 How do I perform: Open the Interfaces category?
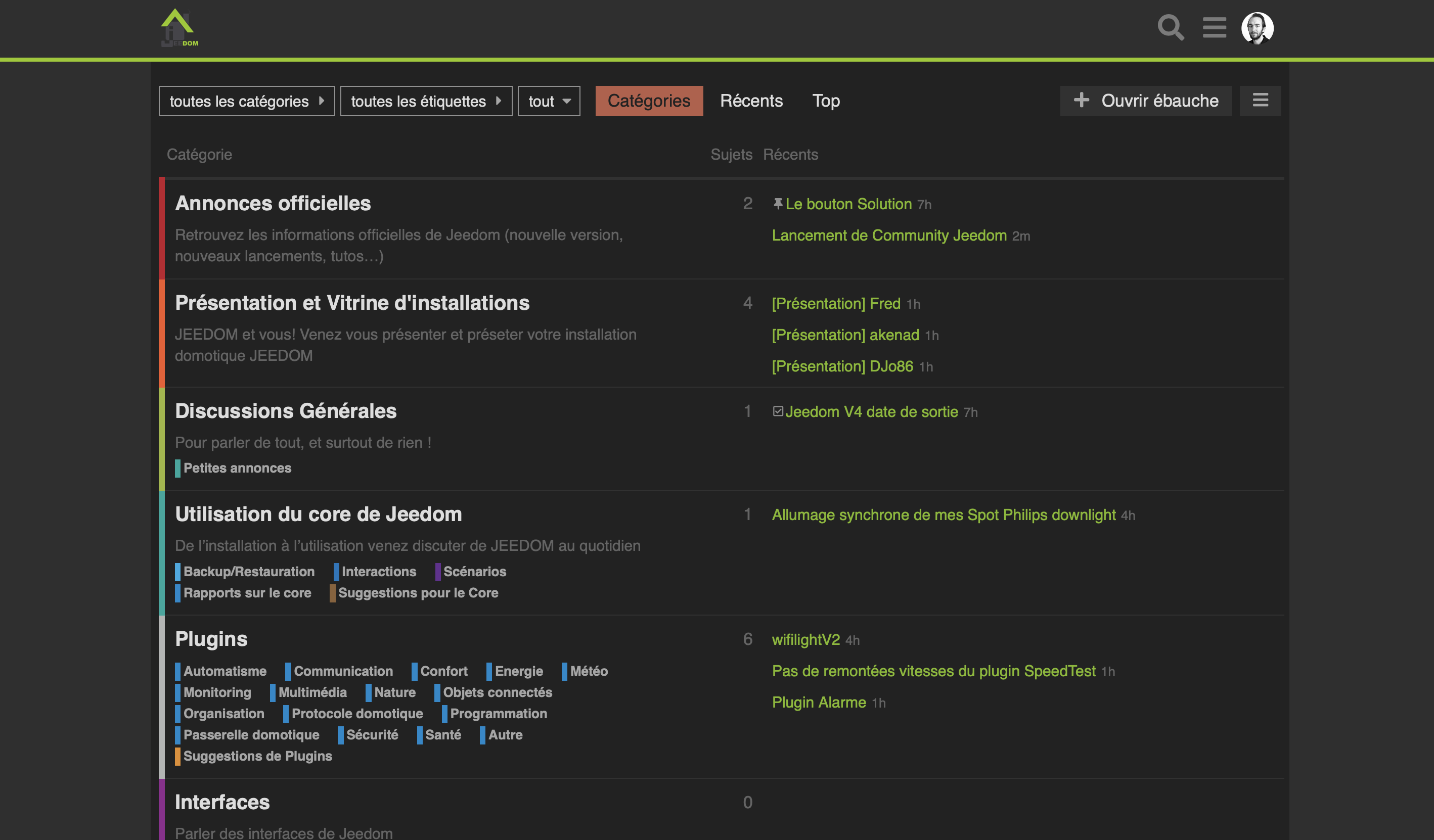(x=222, y=803)
